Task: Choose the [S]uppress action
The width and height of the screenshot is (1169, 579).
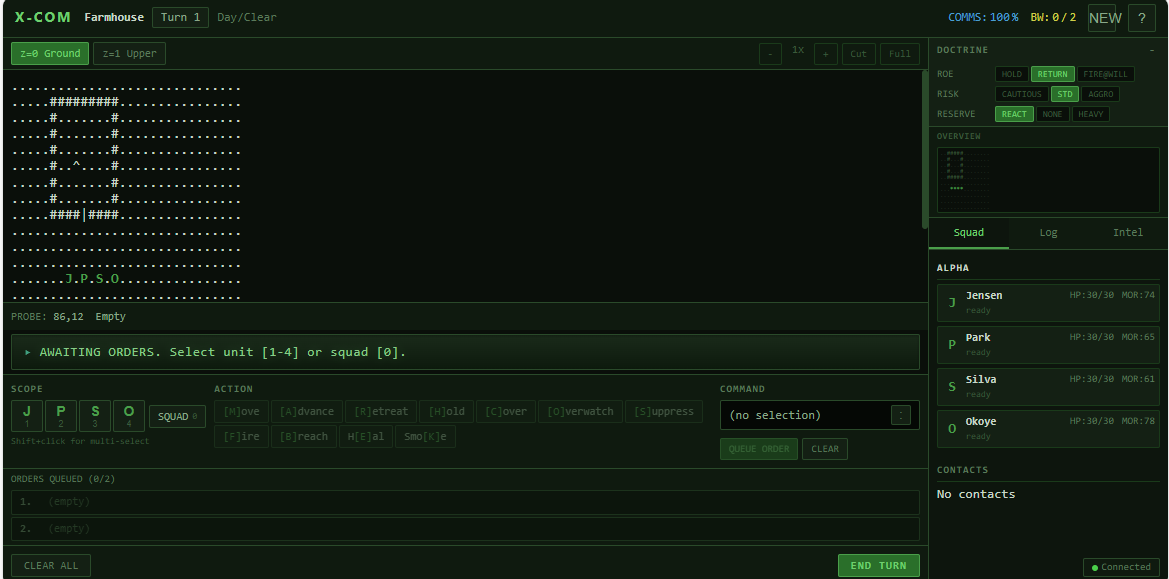Action: pos(664,411)
